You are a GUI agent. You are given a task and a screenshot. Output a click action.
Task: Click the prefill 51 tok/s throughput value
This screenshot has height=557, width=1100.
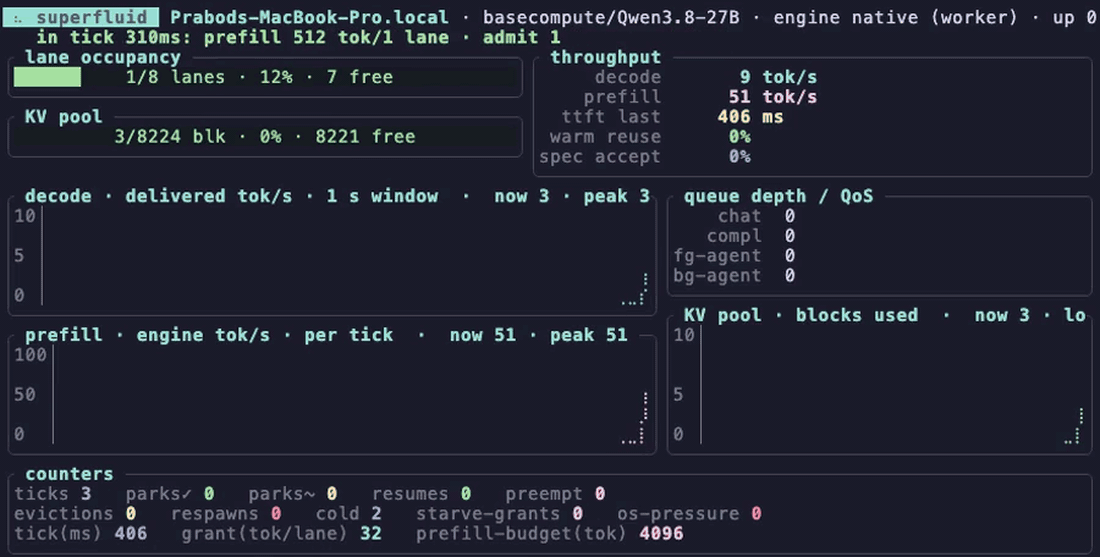[x=773, y=97]
